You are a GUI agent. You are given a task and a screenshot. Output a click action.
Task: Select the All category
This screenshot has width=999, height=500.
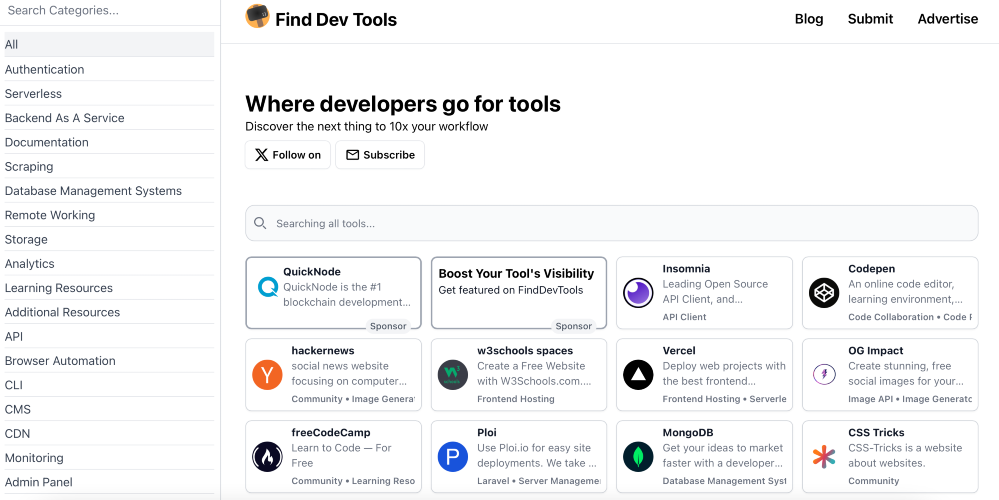pyautogui.click(x=109, y=45)
